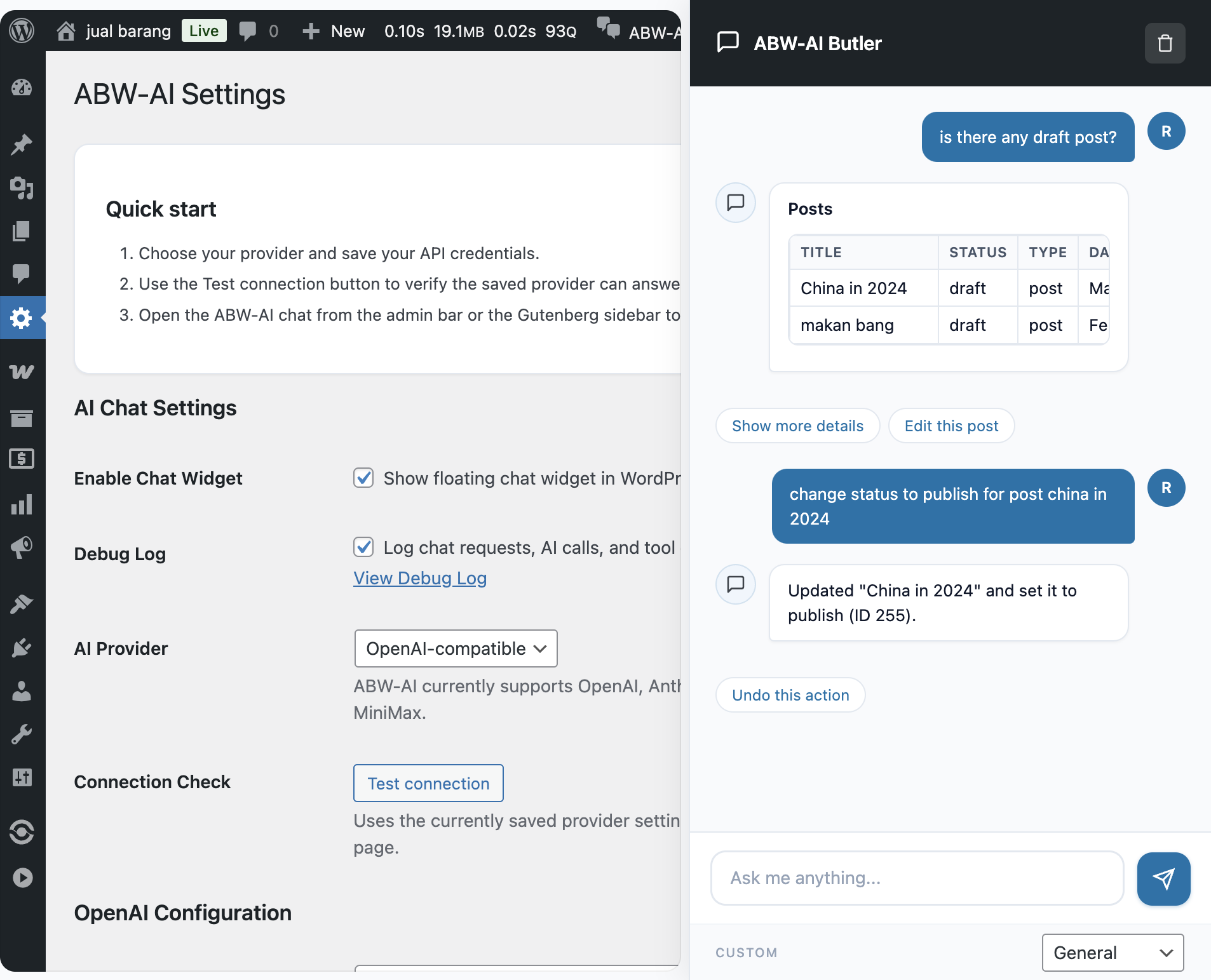Clear chat with the trash button
The height and width of the screenshot is (980, 1211).
1165,43
